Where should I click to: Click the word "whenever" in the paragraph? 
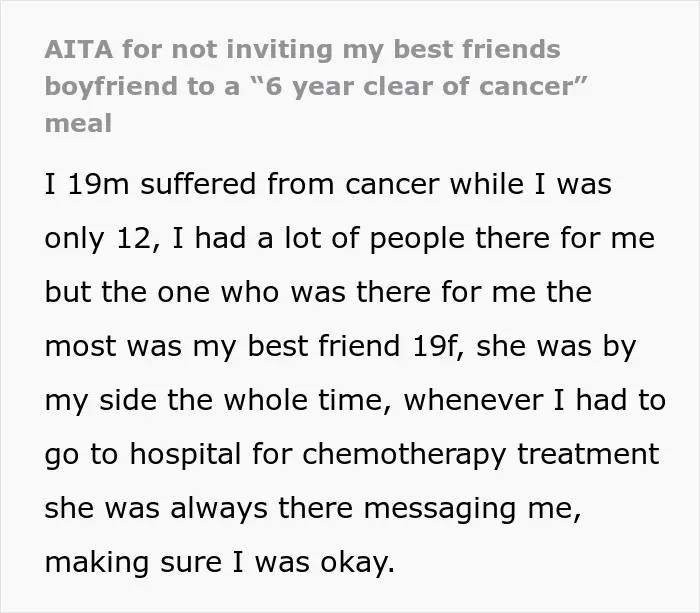pyautogui.click(x=473, y=400)
